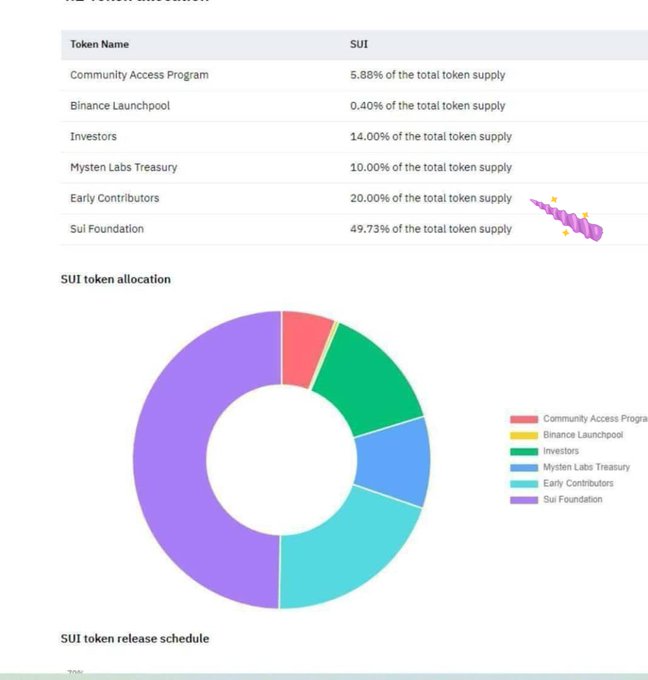The image size is (648, 680).
Task: Toggle Early Contributors legend label
Action: tap(578, 483)
